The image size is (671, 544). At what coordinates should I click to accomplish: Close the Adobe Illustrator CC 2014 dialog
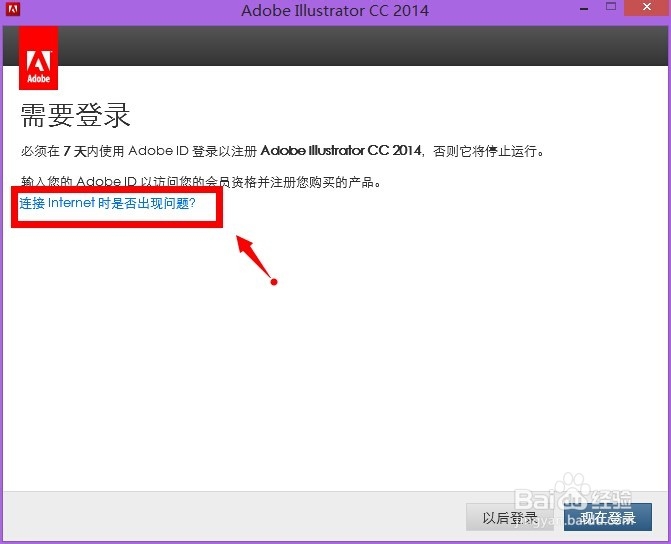[647, 8]
